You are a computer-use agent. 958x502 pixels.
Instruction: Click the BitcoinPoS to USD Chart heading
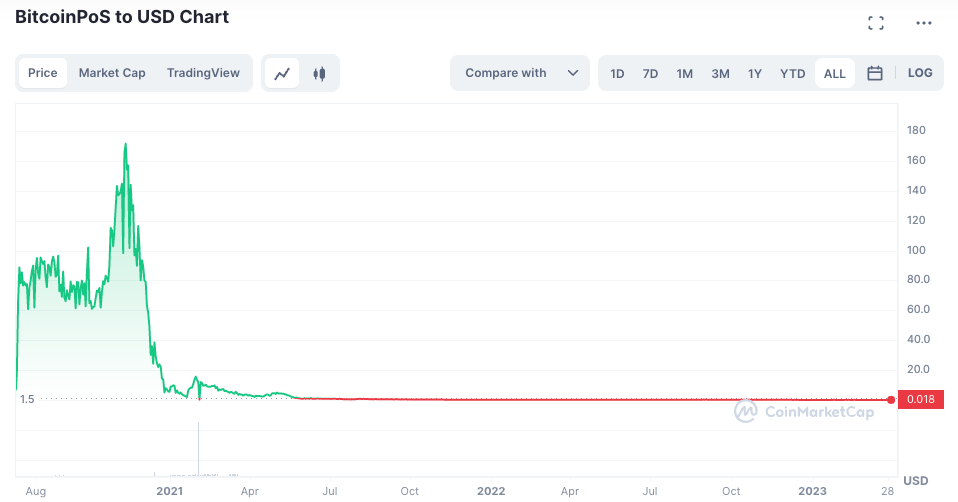point(122,17)
